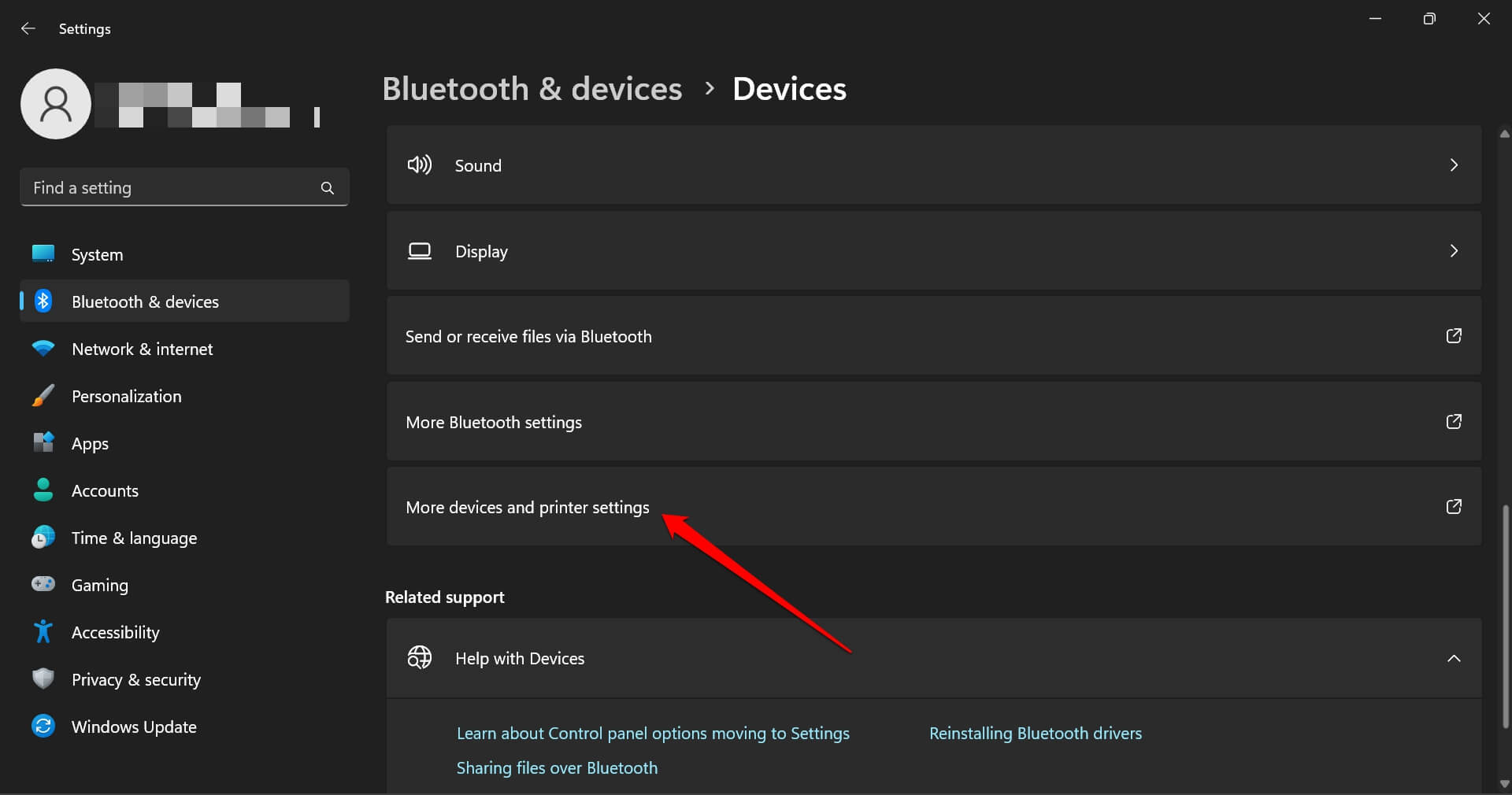Click the Sound speaker icon
The image size is (1512, 795).
coord(419,165)
